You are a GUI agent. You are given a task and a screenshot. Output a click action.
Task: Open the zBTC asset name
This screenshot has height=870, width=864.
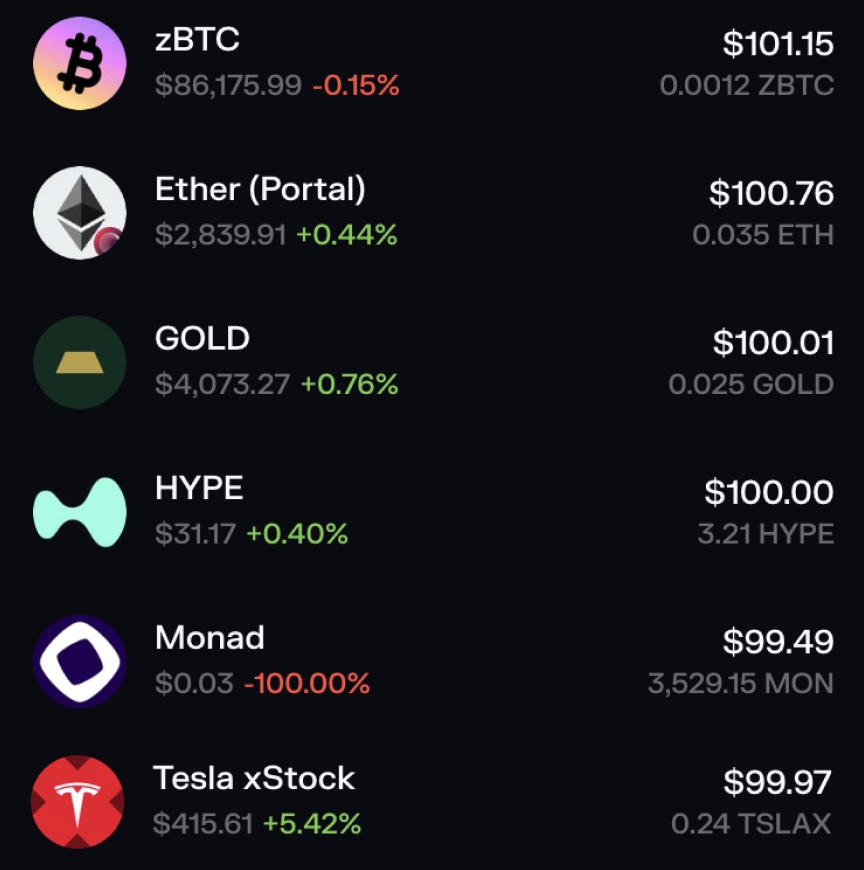point(197,40)
